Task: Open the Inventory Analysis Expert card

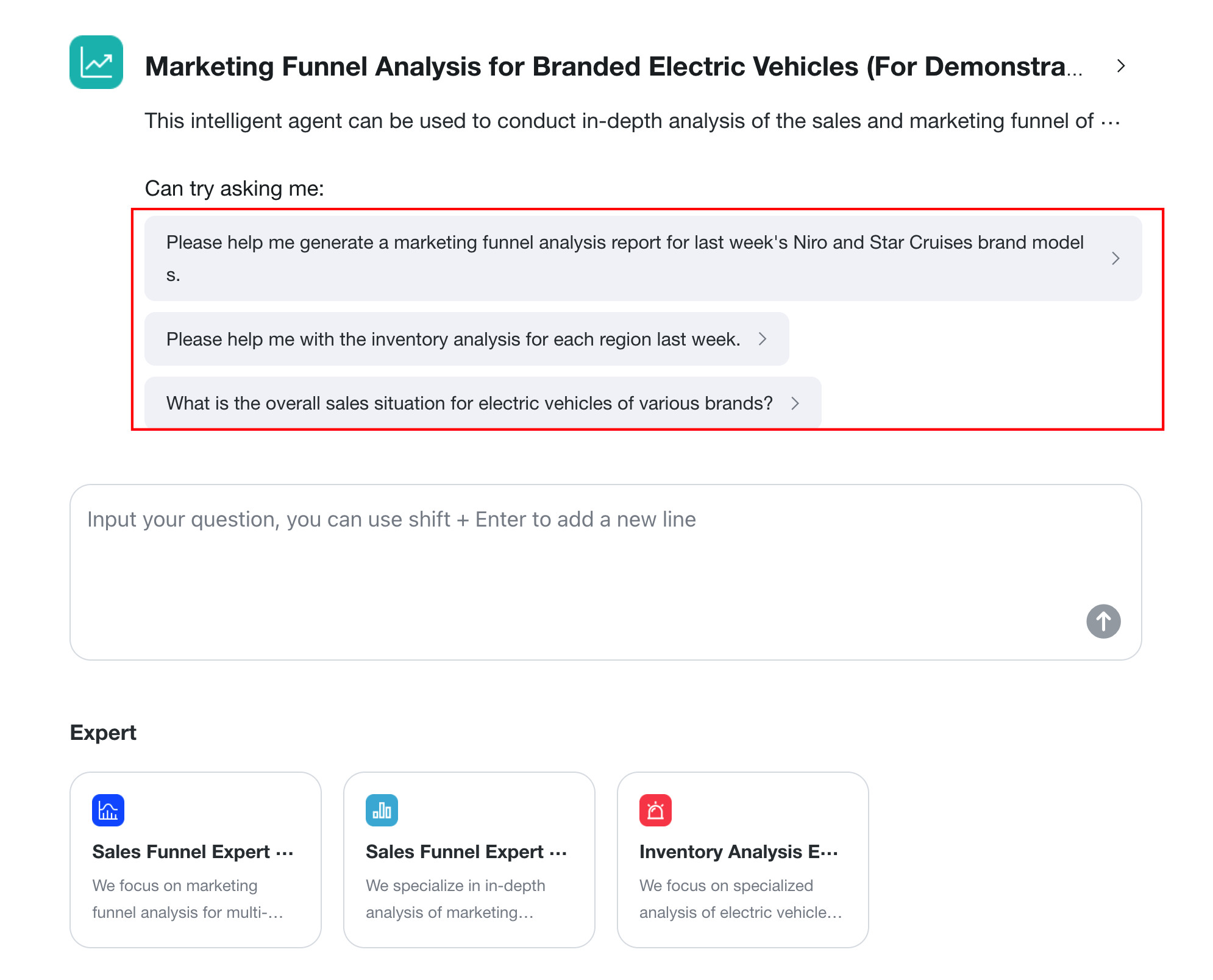Action: coord(743,860)
